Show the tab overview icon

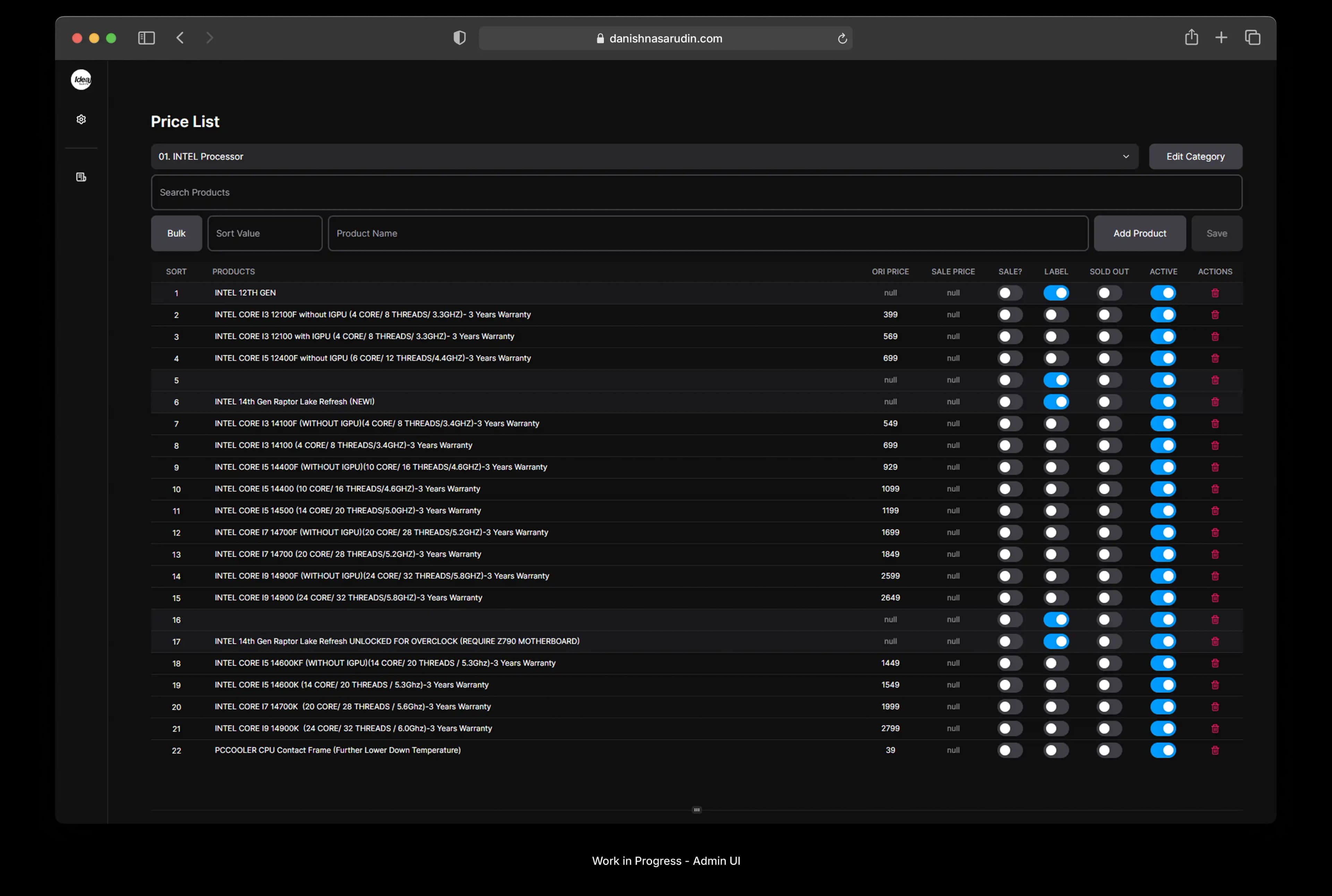pos(1253,38)
